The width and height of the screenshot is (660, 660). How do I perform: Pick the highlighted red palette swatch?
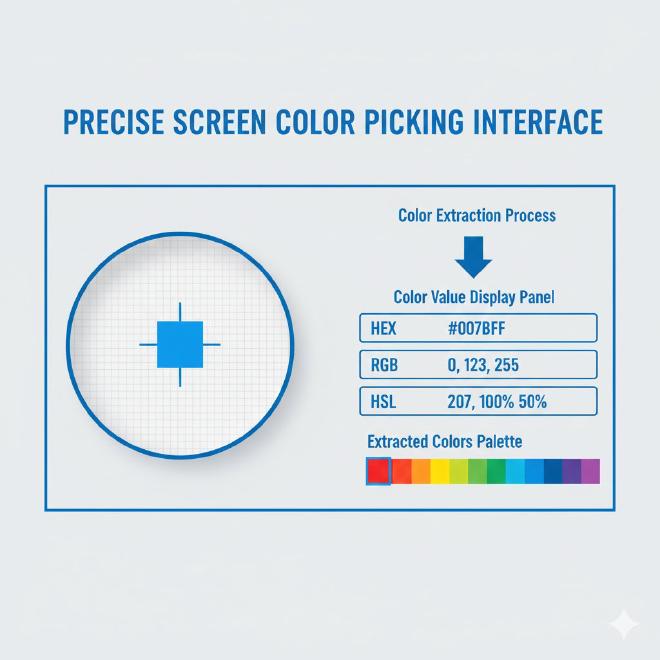(x=379, y=471)
